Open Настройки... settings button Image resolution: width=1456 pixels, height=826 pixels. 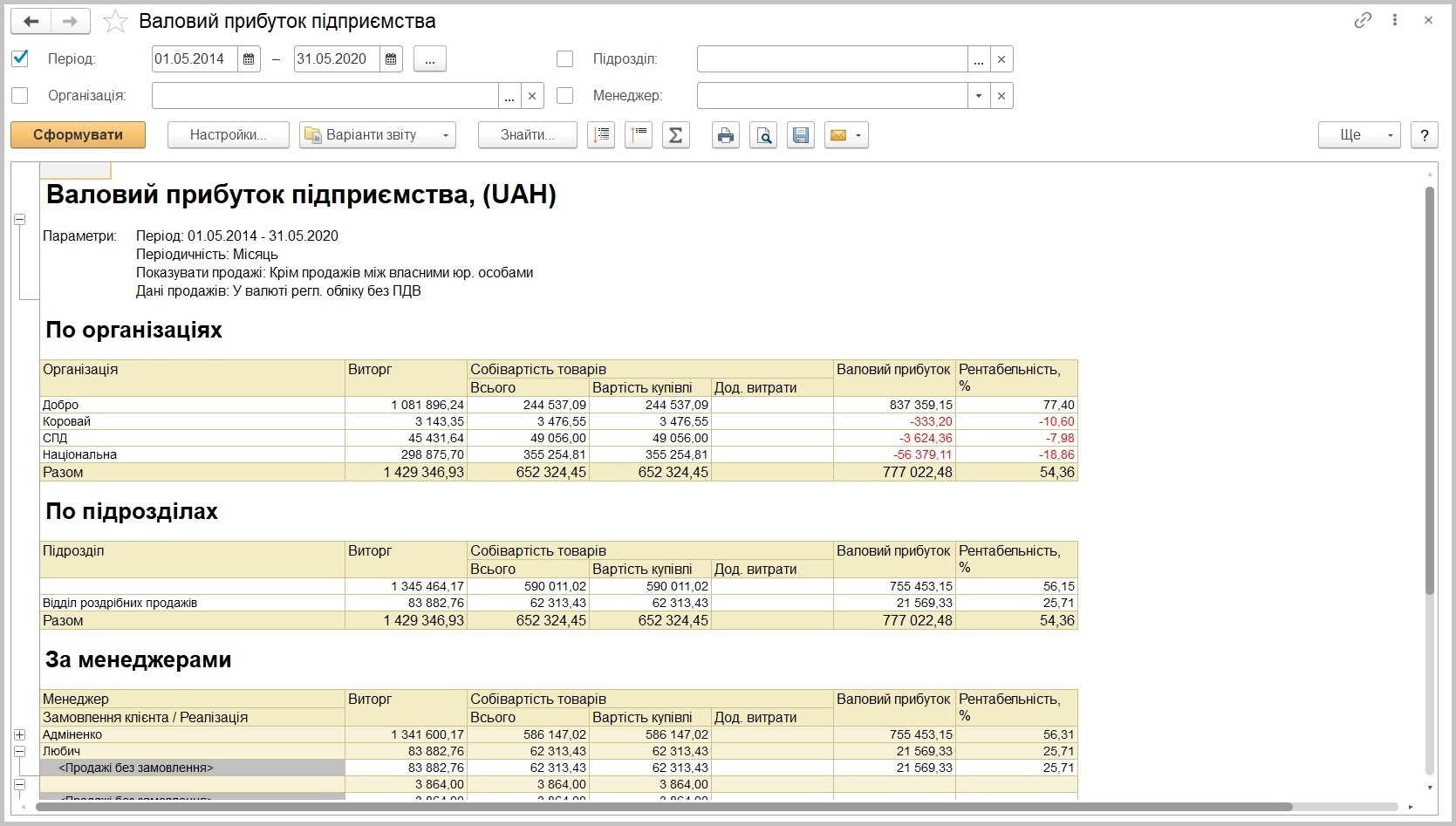click(x=229, y=135)
